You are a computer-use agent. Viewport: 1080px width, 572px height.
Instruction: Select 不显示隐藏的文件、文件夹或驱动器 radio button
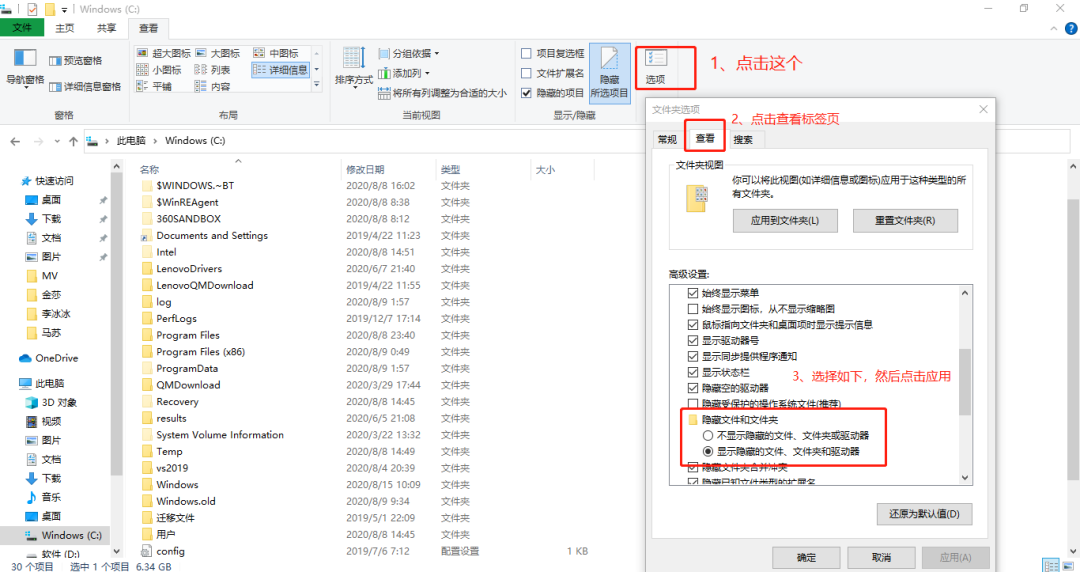point(707,436)
